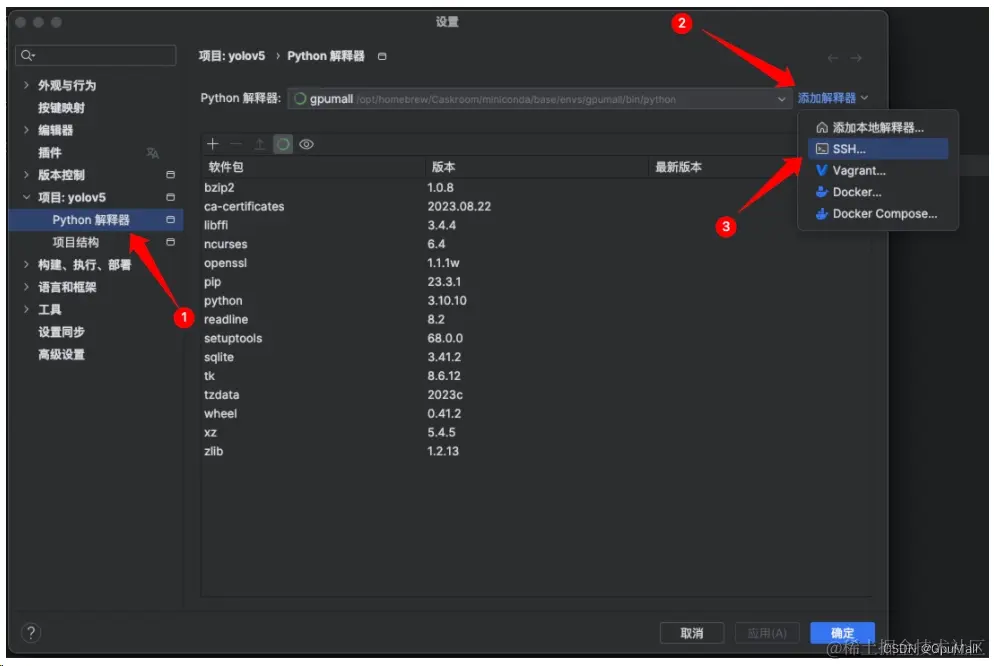Click in the settings search field
The image size is (994, 666).
coord(96,55)
